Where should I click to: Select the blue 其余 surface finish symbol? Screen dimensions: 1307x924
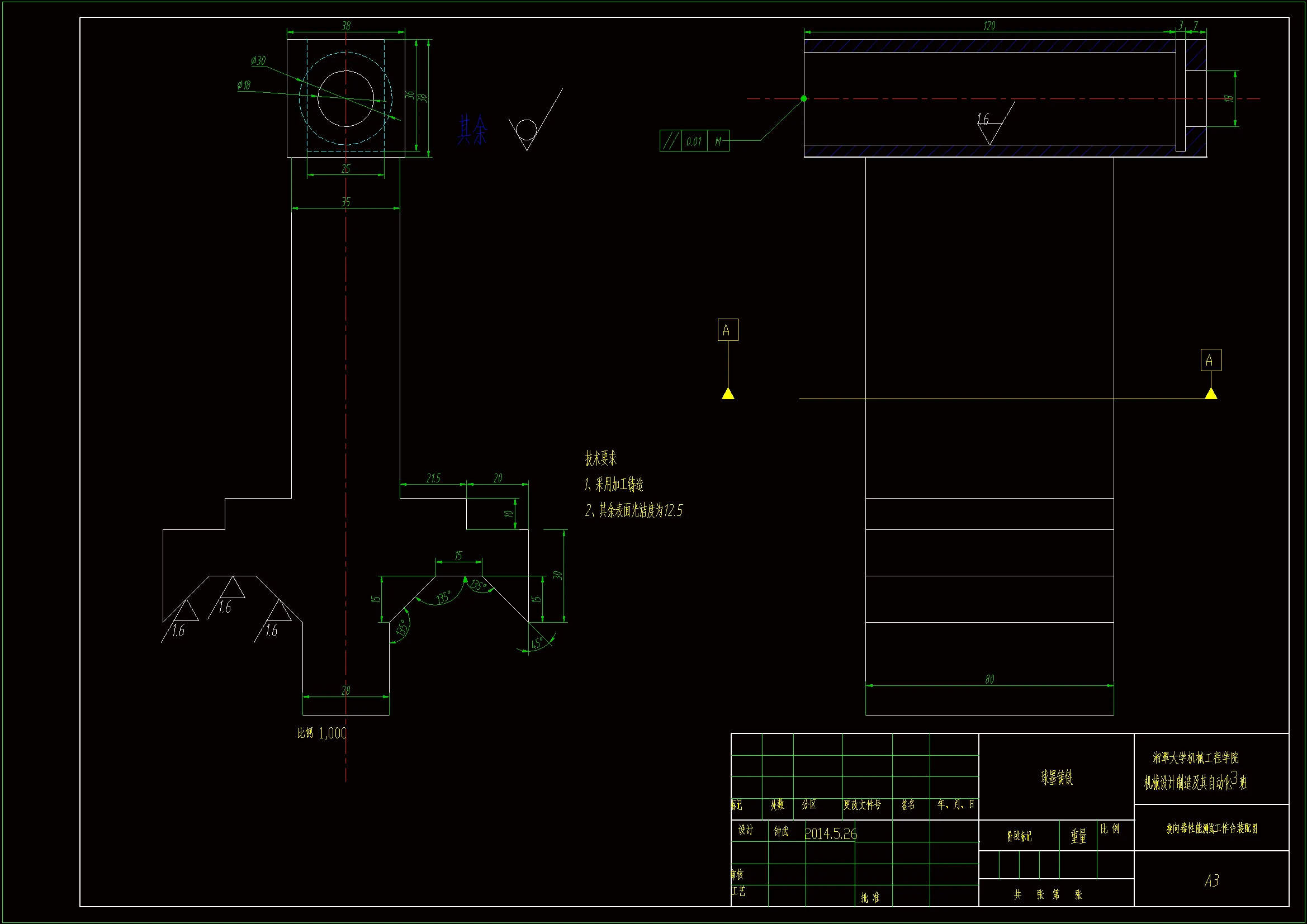coord(473,130)
